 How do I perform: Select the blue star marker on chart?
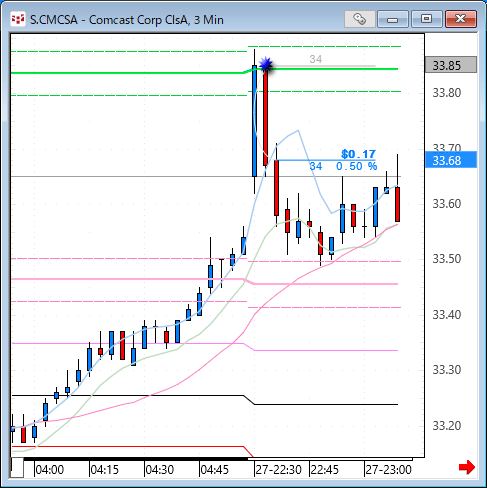tap(266, 64)
